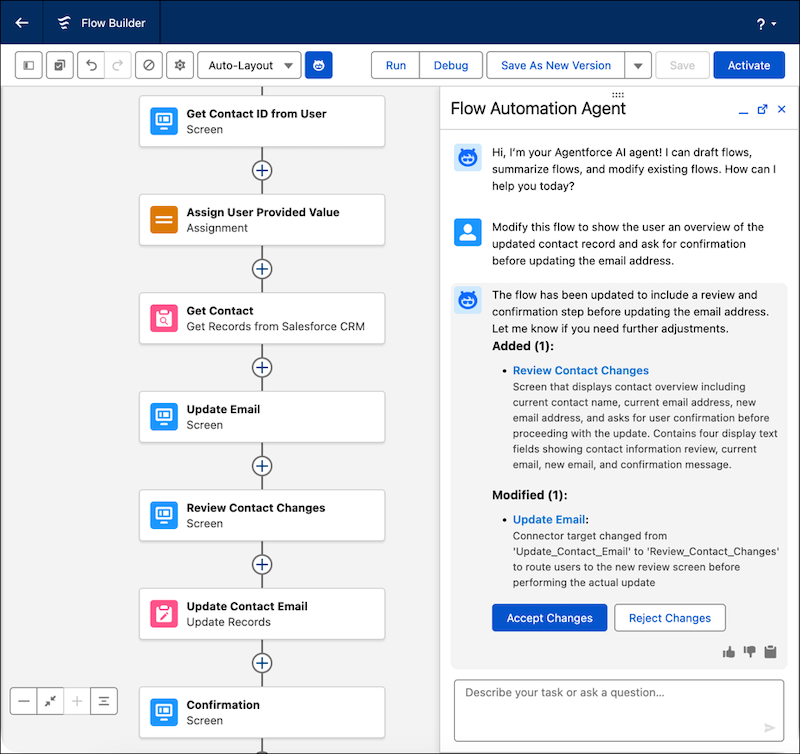
Task: Add element below Get Contact ID from User
Action: [262, 170]
